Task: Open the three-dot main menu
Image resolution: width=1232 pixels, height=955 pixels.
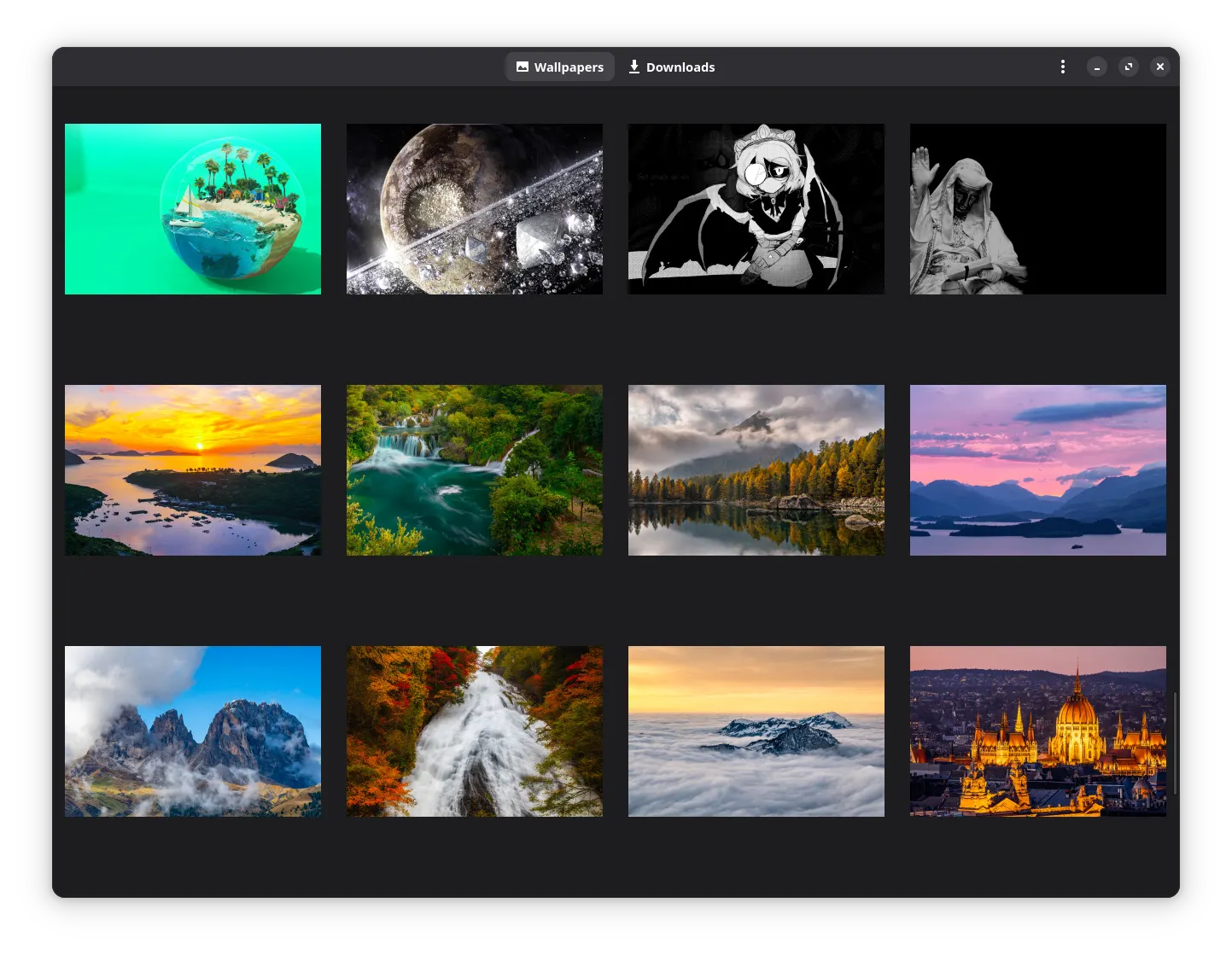Action: tap(1062, 67)
